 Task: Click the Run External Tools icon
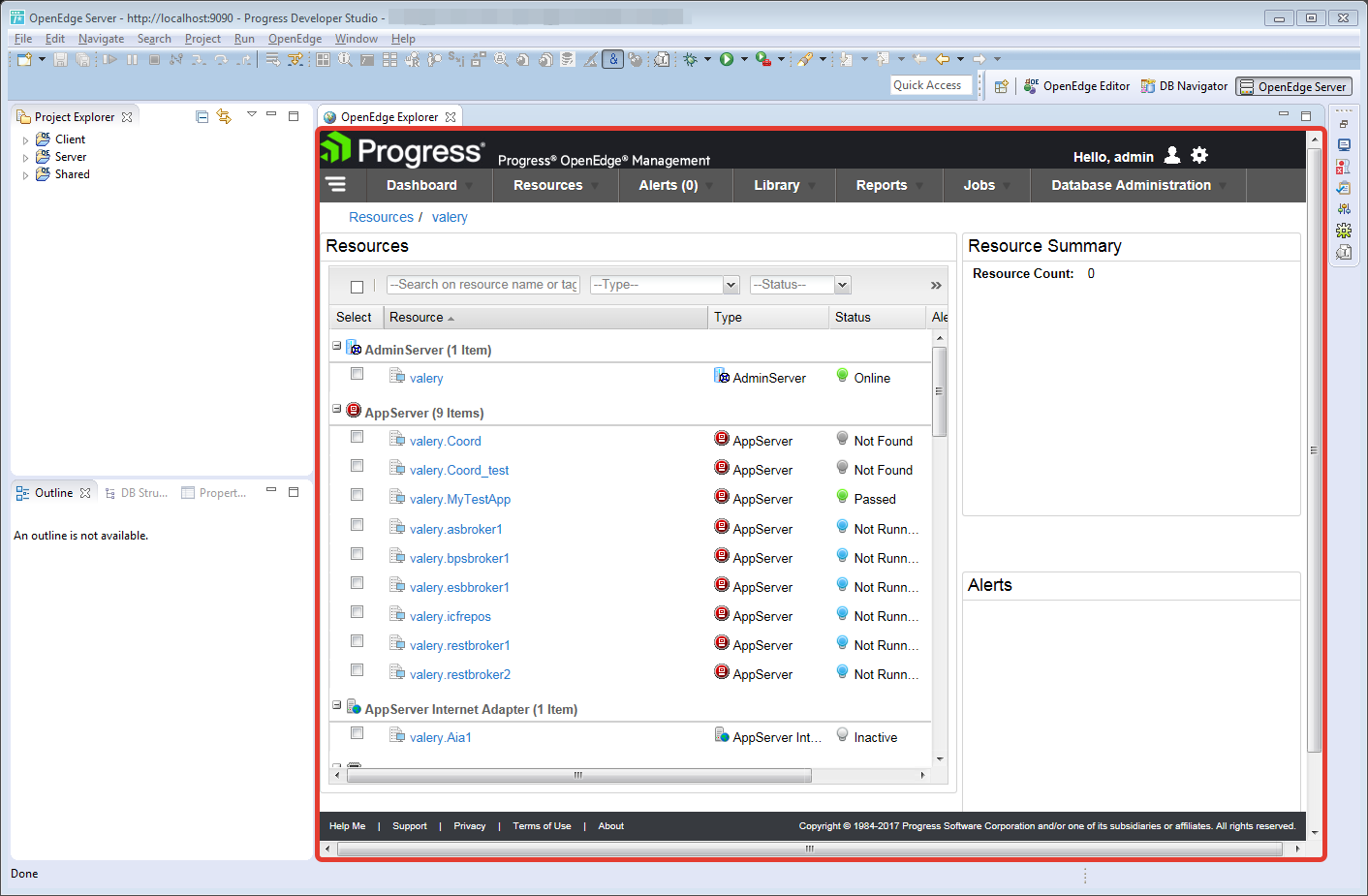pyautogui.click(x=763, y=60)
